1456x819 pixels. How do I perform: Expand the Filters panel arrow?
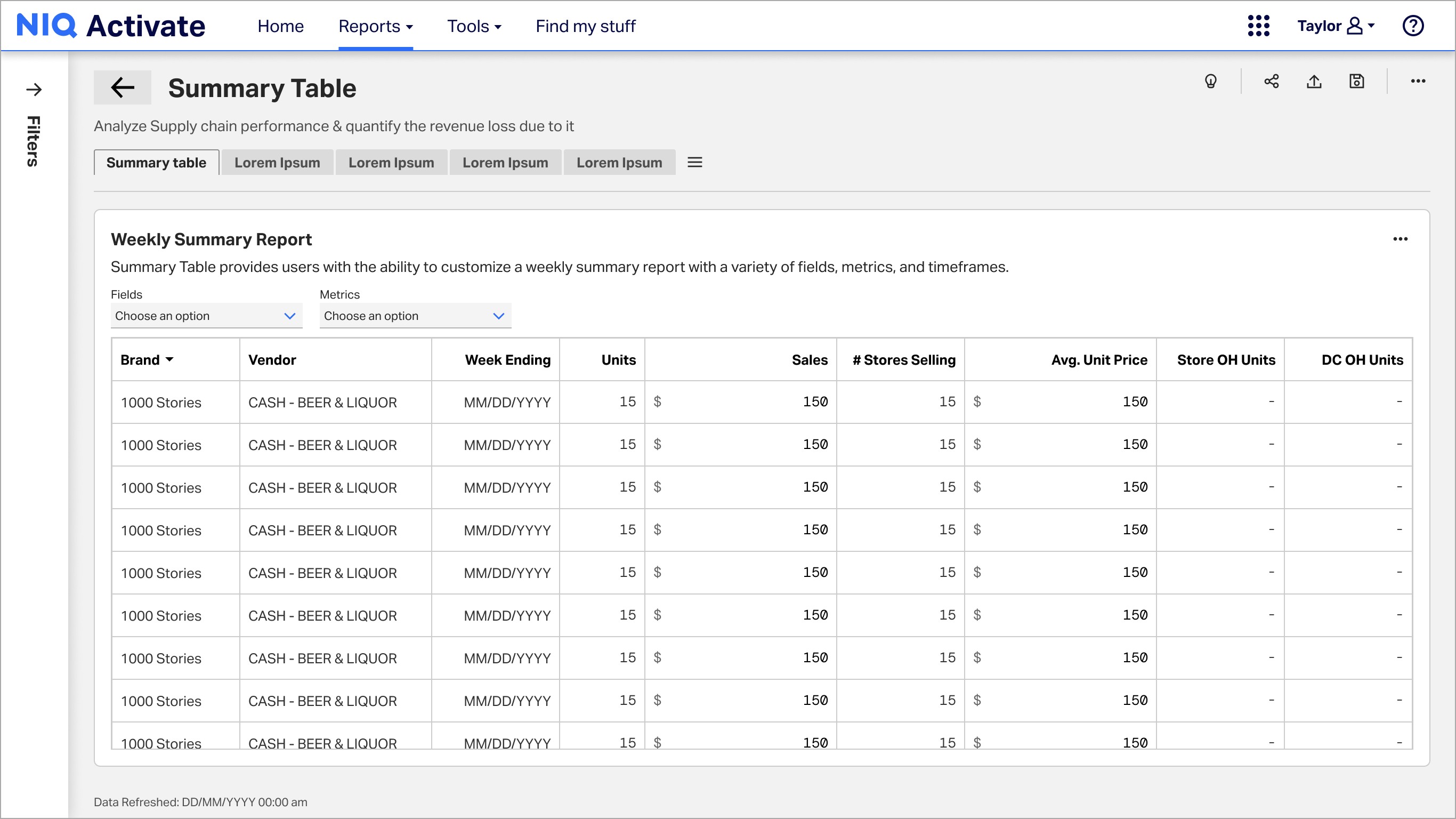34,90
